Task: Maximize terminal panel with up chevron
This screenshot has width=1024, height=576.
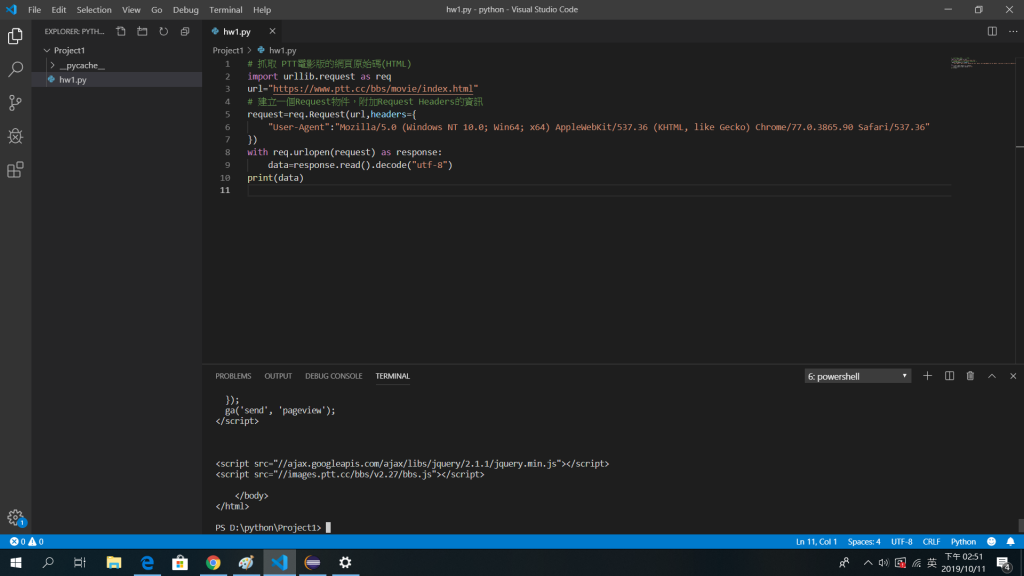Action: pyautogui.click(x=992, y=376)
